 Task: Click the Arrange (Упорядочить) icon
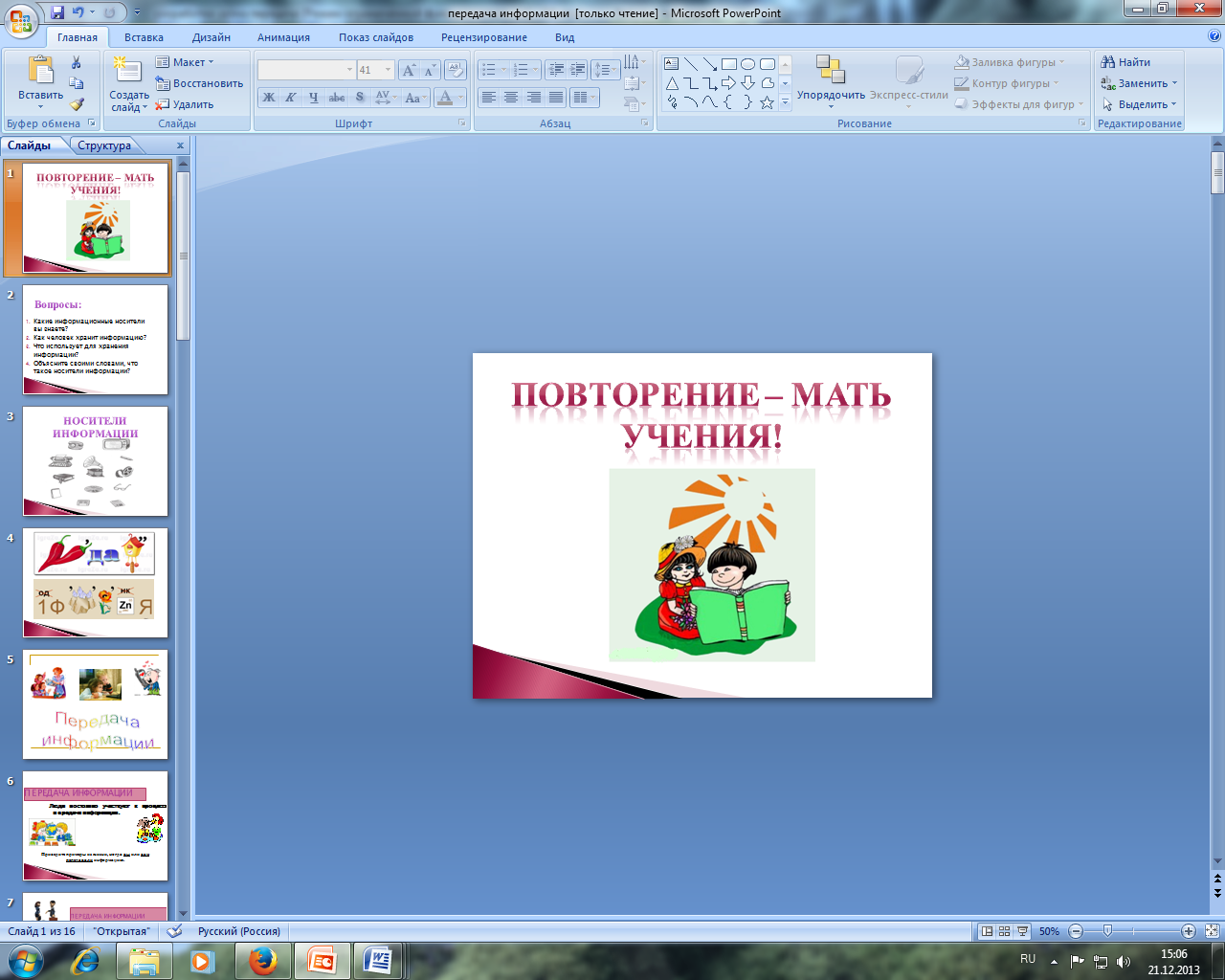coord(831,70)
